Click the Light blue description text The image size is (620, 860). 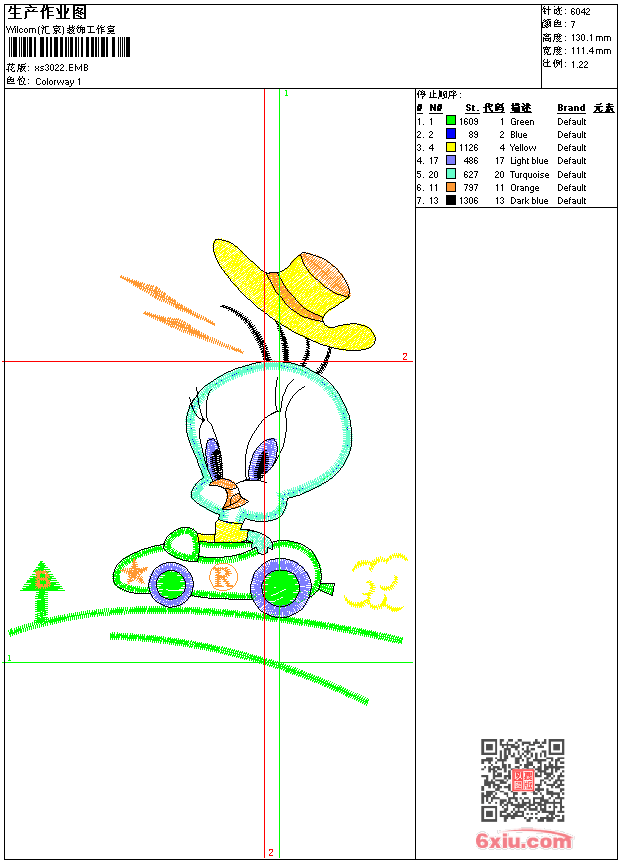[x=529, y=161]
